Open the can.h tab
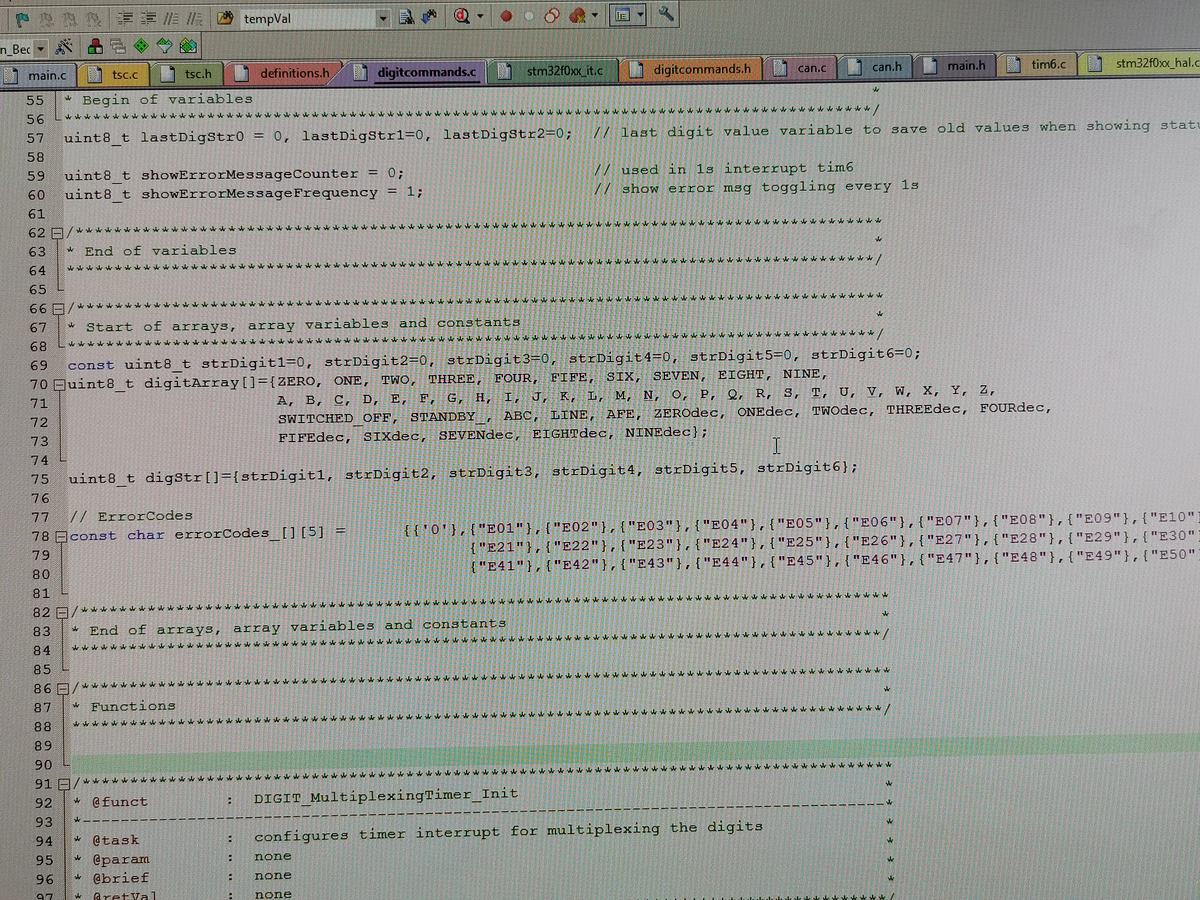Image resolution: width=1200 pixels, height=900 pixels. pyautogui.click(x=876, y=68)
